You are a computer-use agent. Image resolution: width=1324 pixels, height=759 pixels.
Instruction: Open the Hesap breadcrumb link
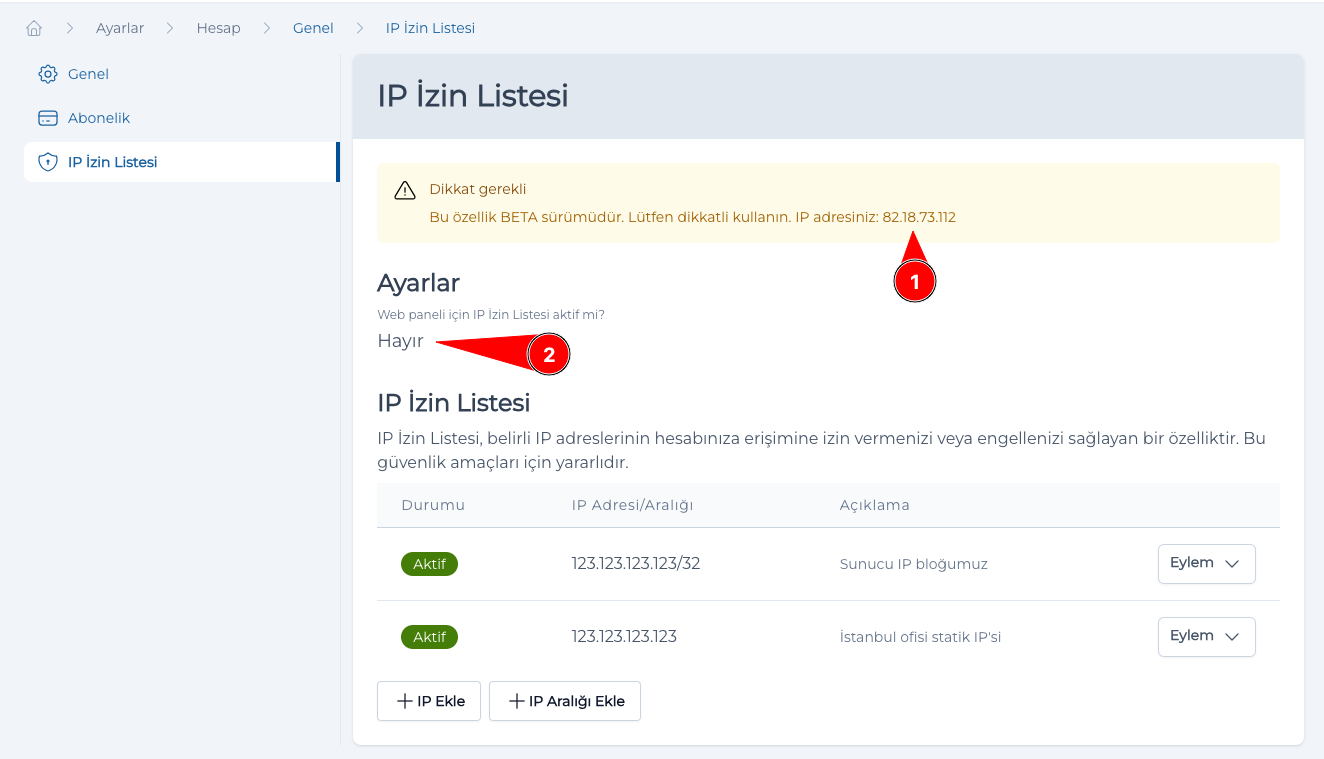[x=219, y=27]
